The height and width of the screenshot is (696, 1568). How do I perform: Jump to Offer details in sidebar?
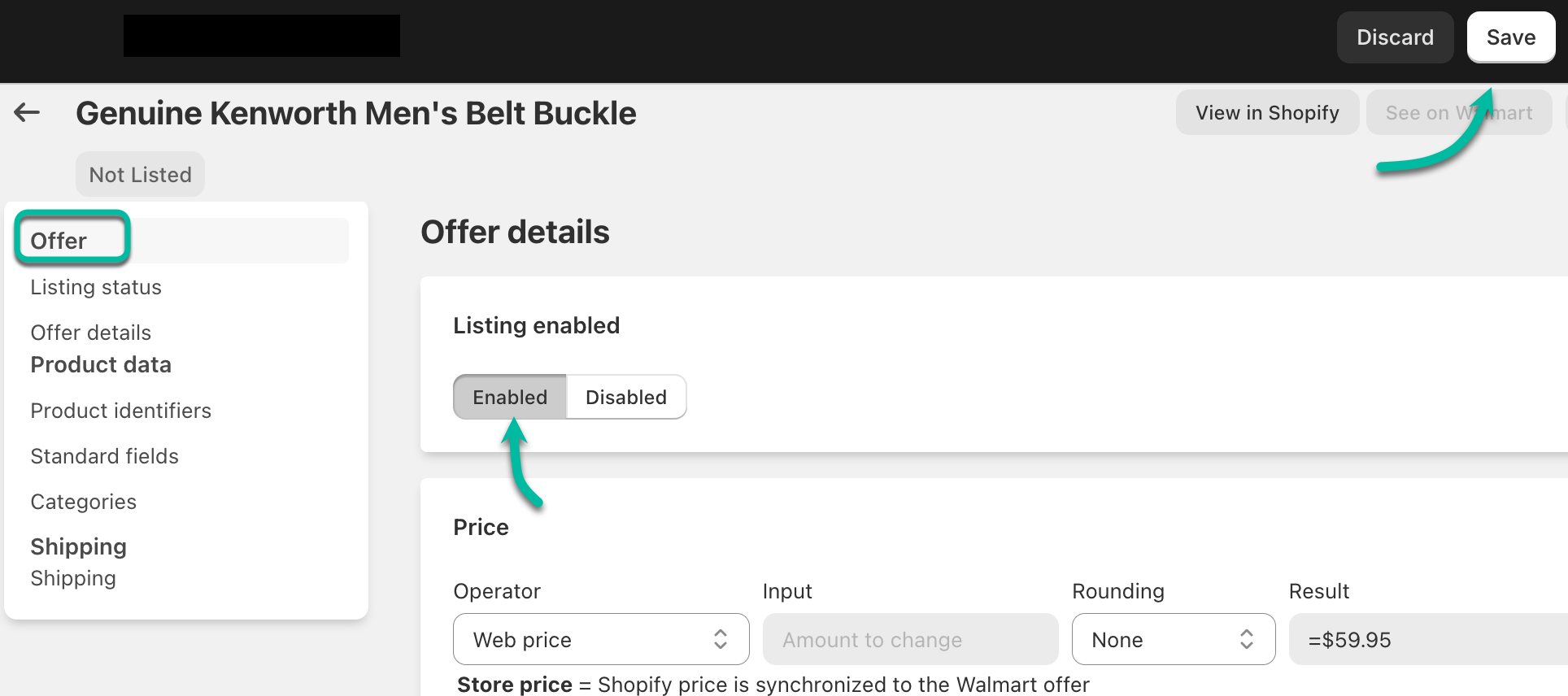91,333
